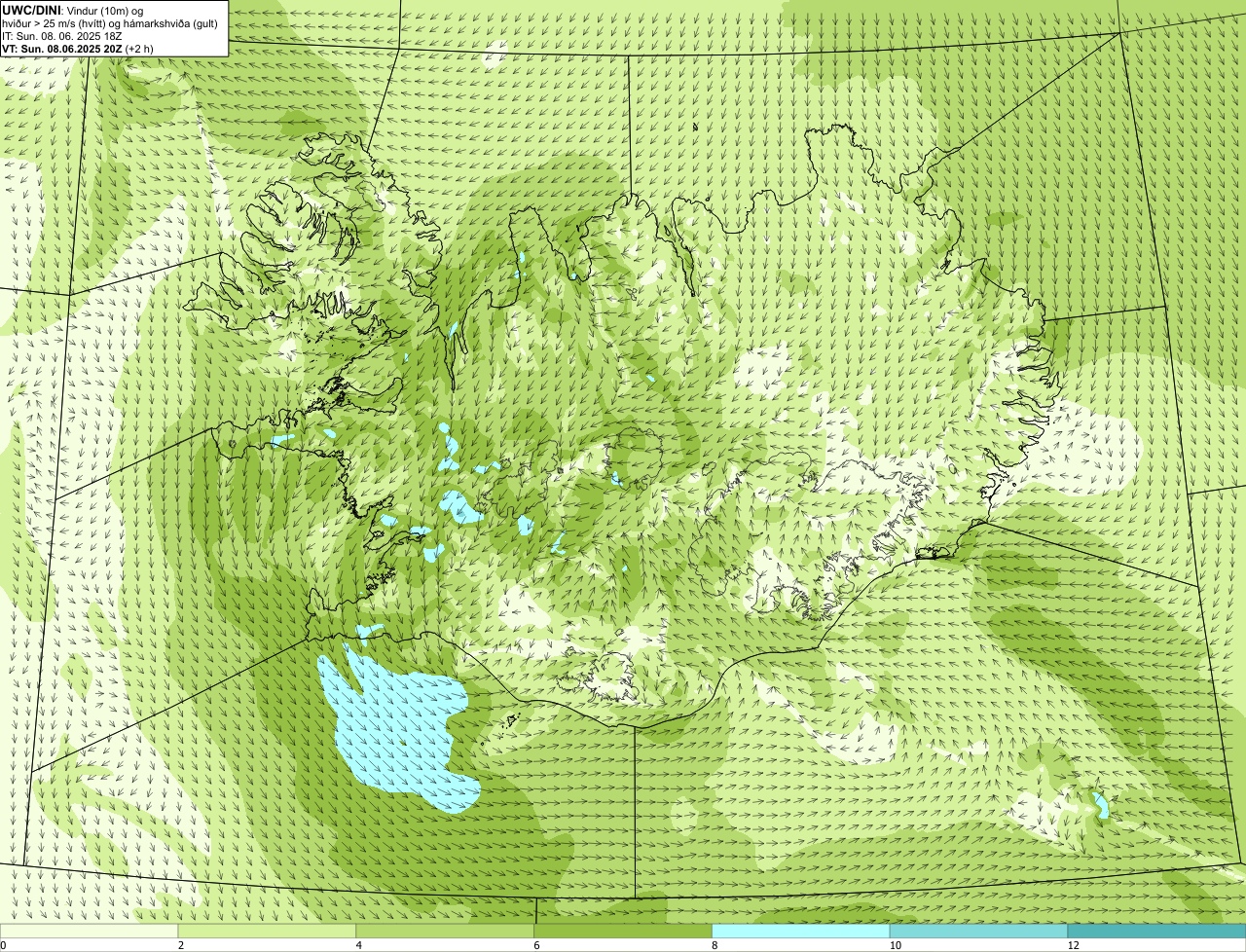Viewport: 1246px width, 952px height.
Task: Select the 4–6 green color bar segment
Action: coord(446,931)
